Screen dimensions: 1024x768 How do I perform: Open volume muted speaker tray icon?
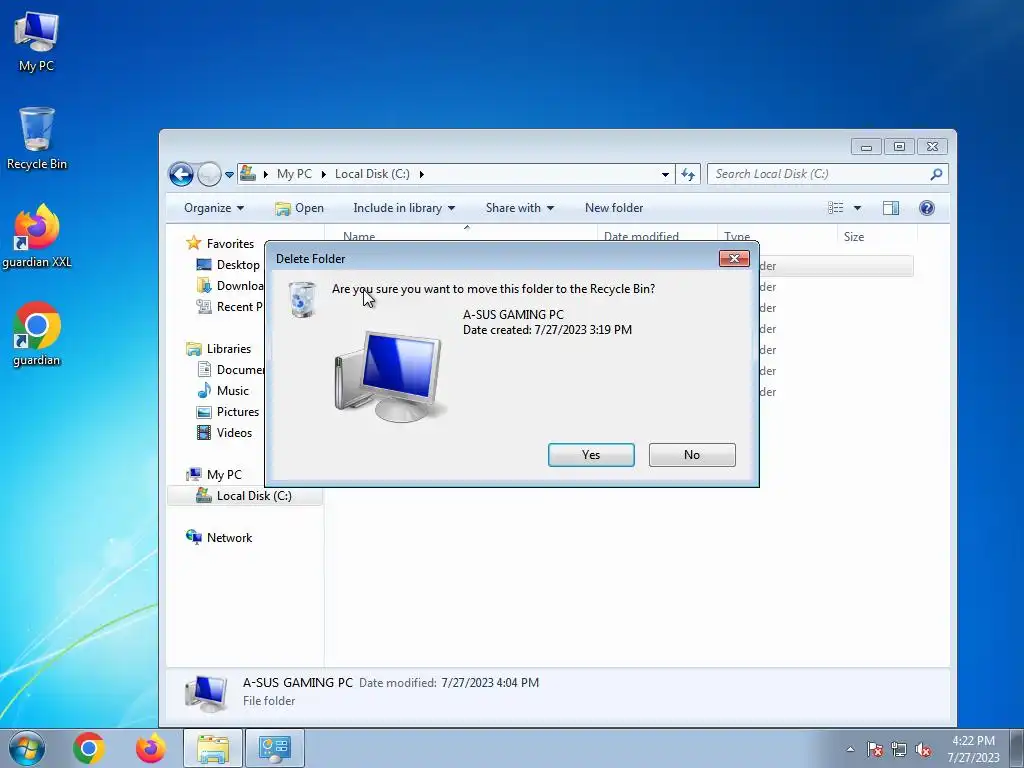click(923, 749)
